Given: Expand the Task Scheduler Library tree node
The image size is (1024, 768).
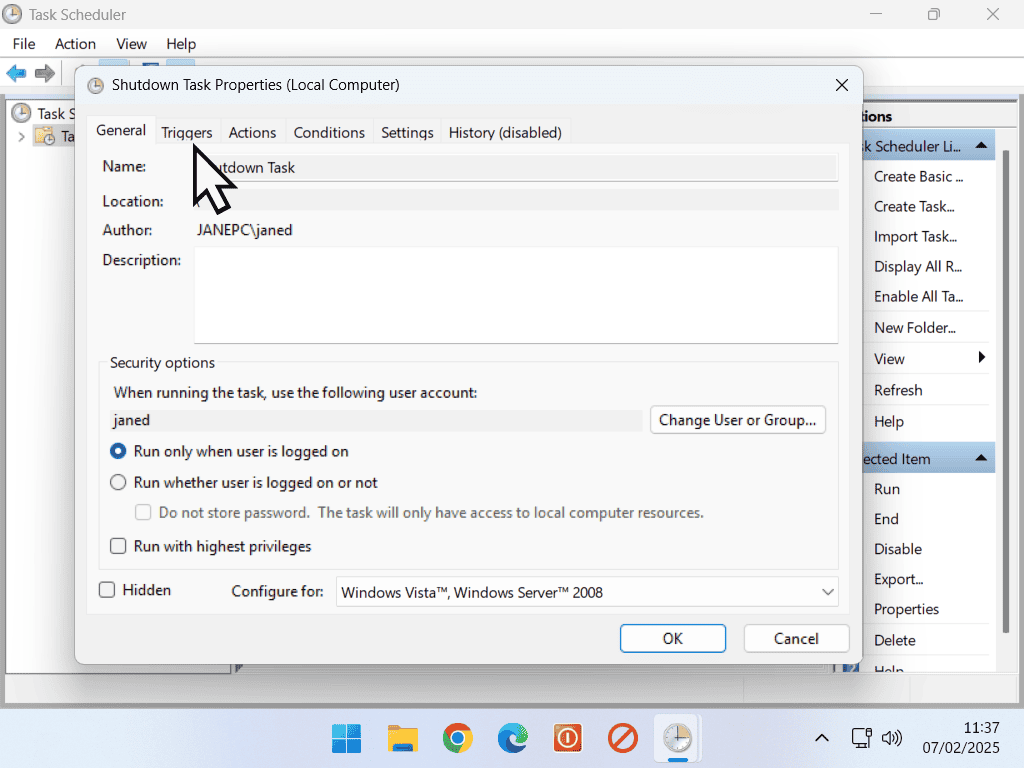Looking at the screenshot, I should click(x=21, y=136).
